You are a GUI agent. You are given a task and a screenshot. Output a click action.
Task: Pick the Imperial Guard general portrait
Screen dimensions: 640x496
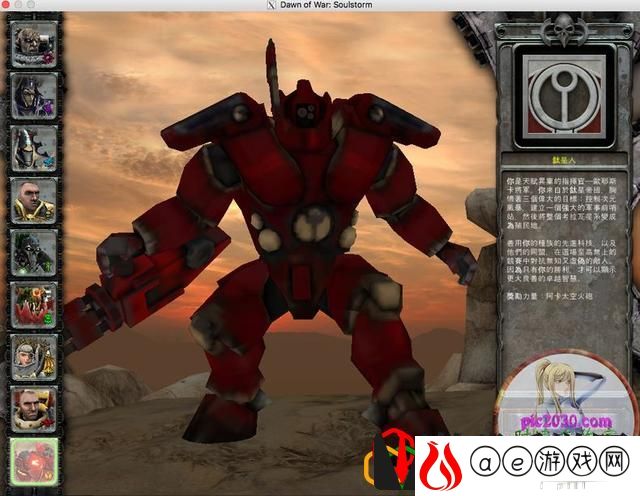pos(34,200)
